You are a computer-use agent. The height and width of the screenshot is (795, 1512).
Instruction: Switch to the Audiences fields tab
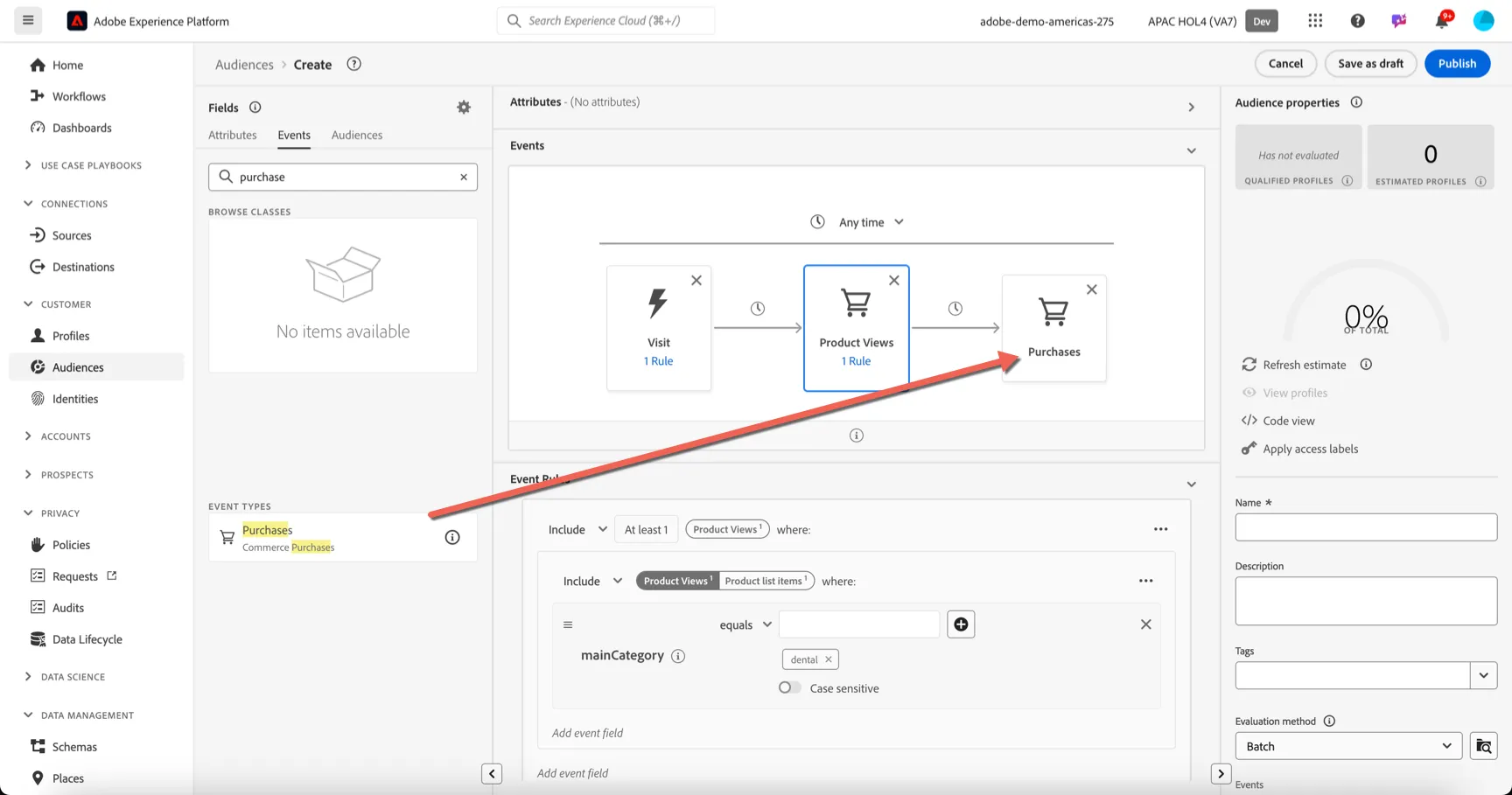click(x=357, y=135)
